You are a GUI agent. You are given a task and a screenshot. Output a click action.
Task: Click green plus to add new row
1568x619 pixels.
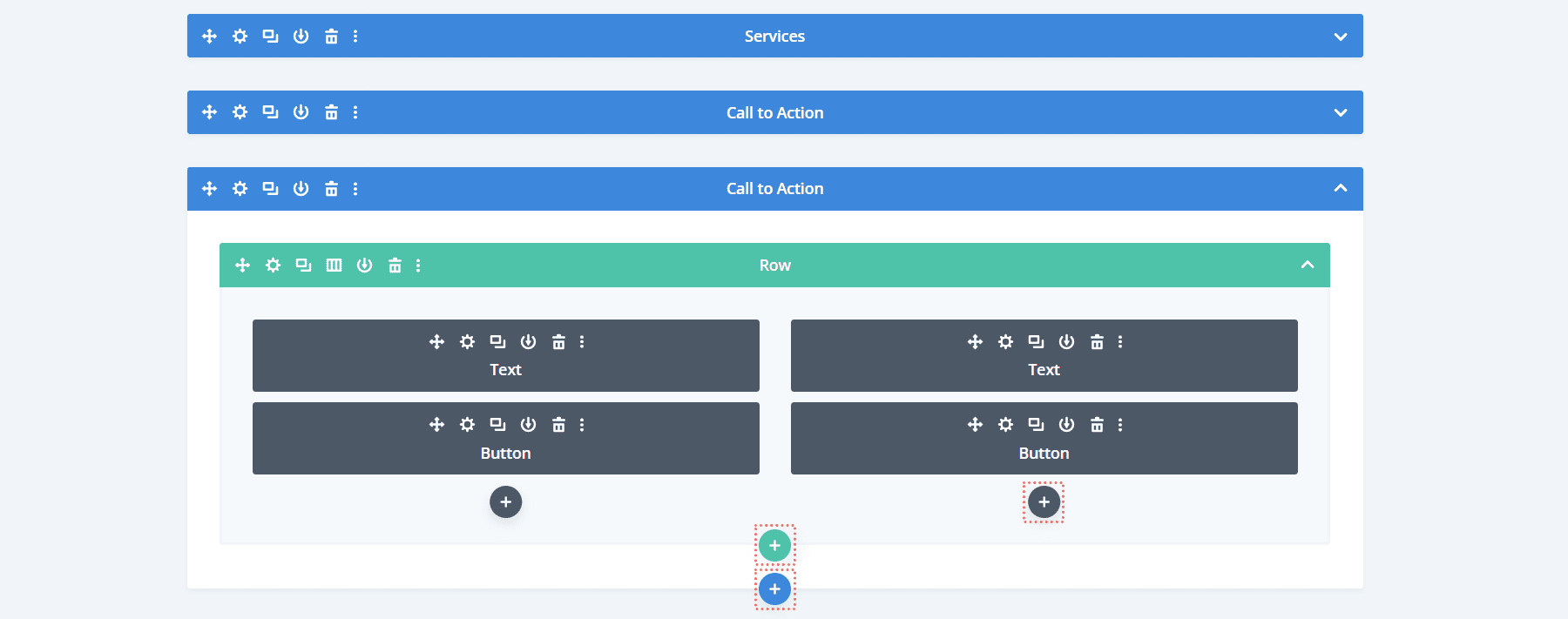point(774,546)
